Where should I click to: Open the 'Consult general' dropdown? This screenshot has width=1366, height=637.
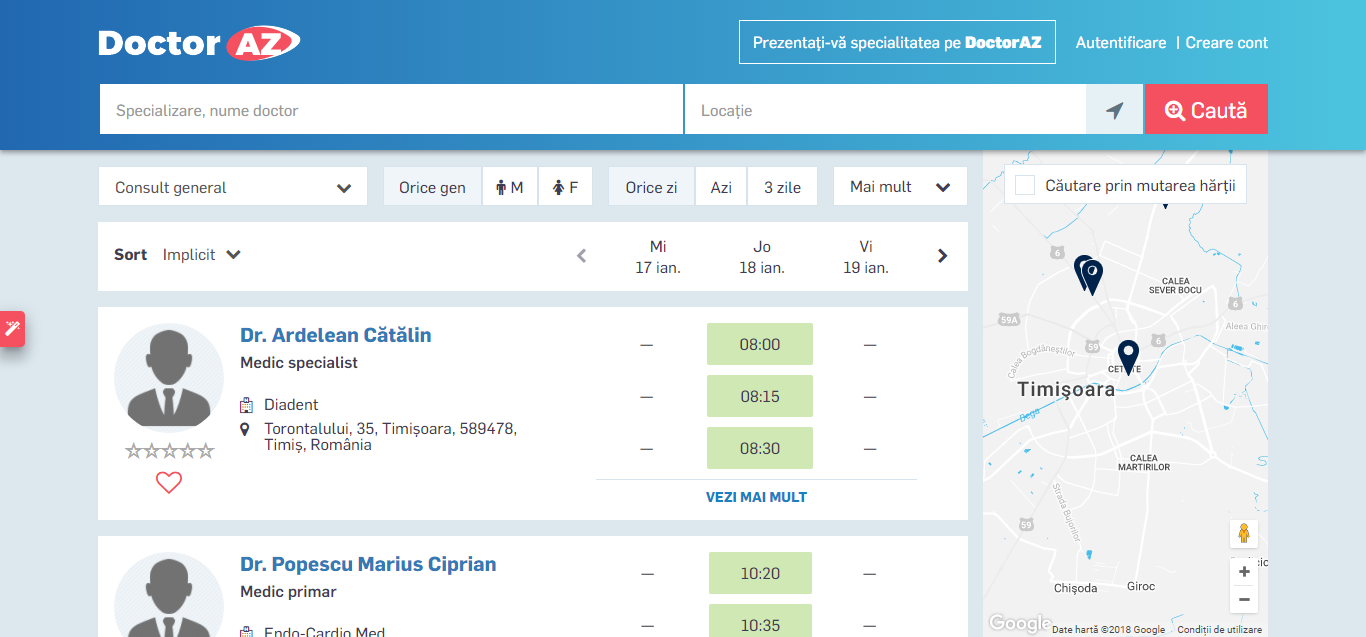click(x=233, y=187)
